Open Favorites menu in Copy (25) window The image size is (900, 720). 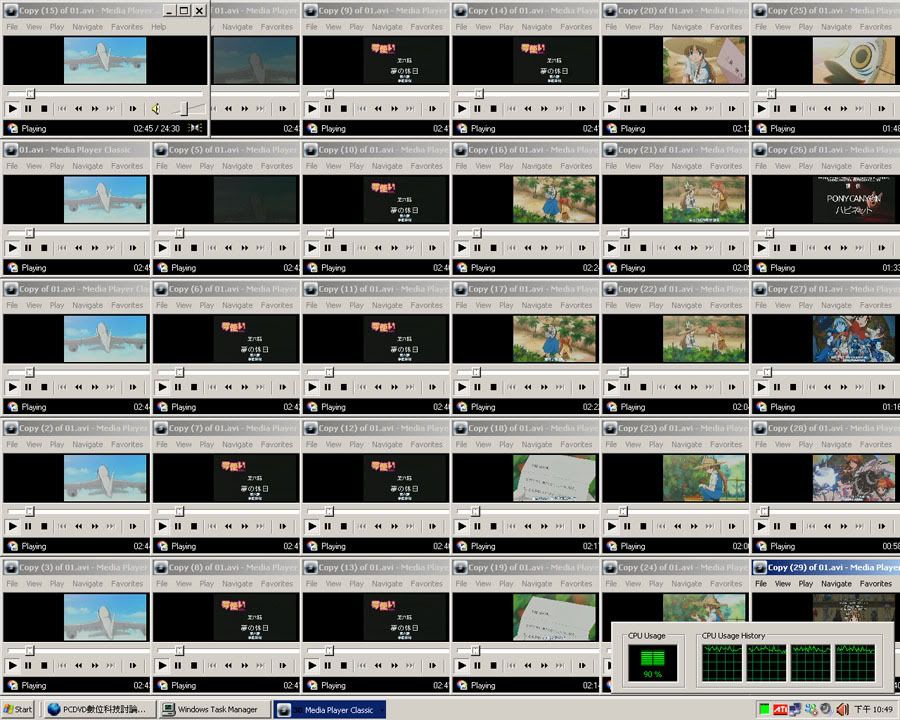pos(876,27)
